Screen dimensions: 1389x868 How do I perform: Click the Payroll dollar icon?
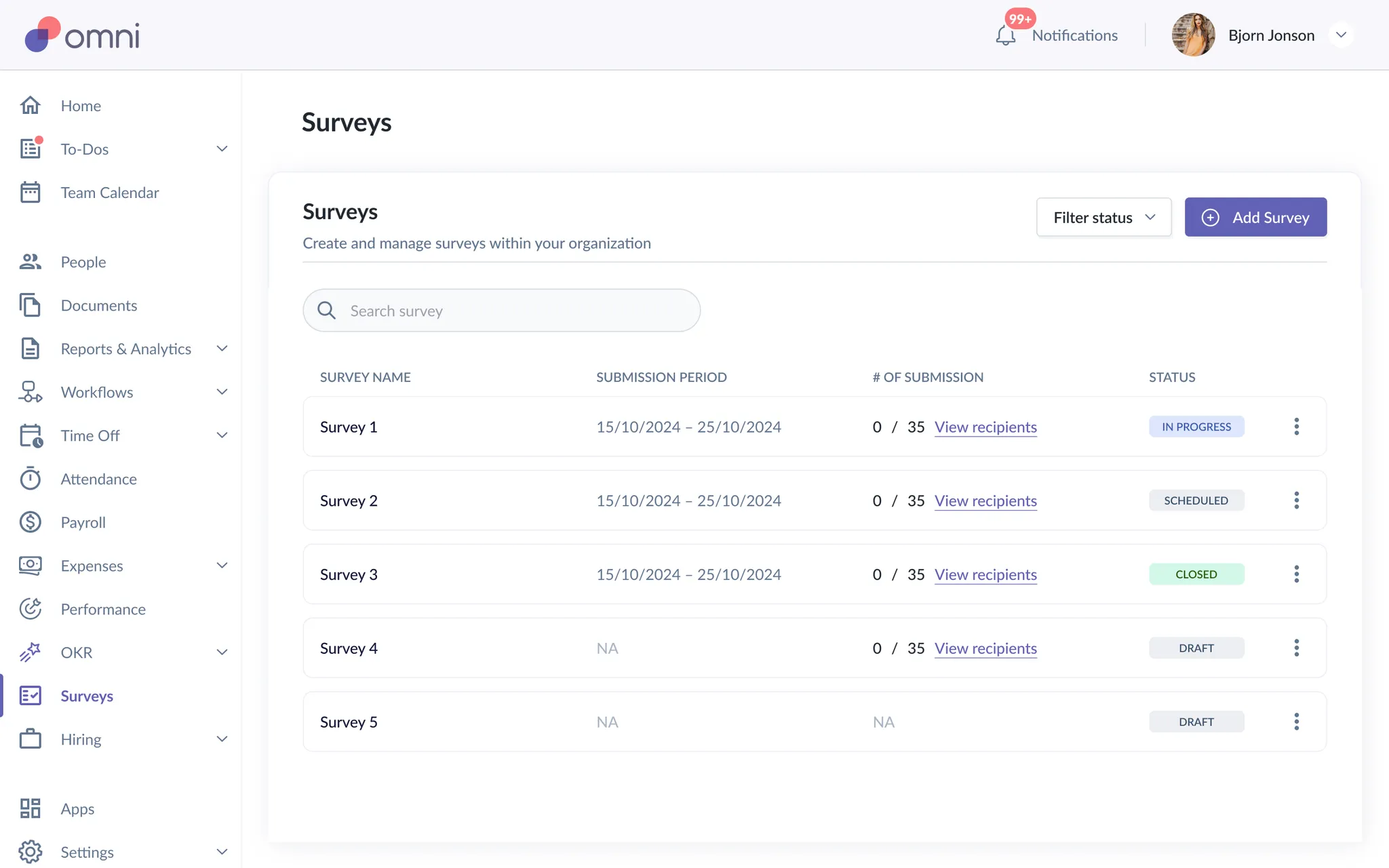tap(31, 522)
